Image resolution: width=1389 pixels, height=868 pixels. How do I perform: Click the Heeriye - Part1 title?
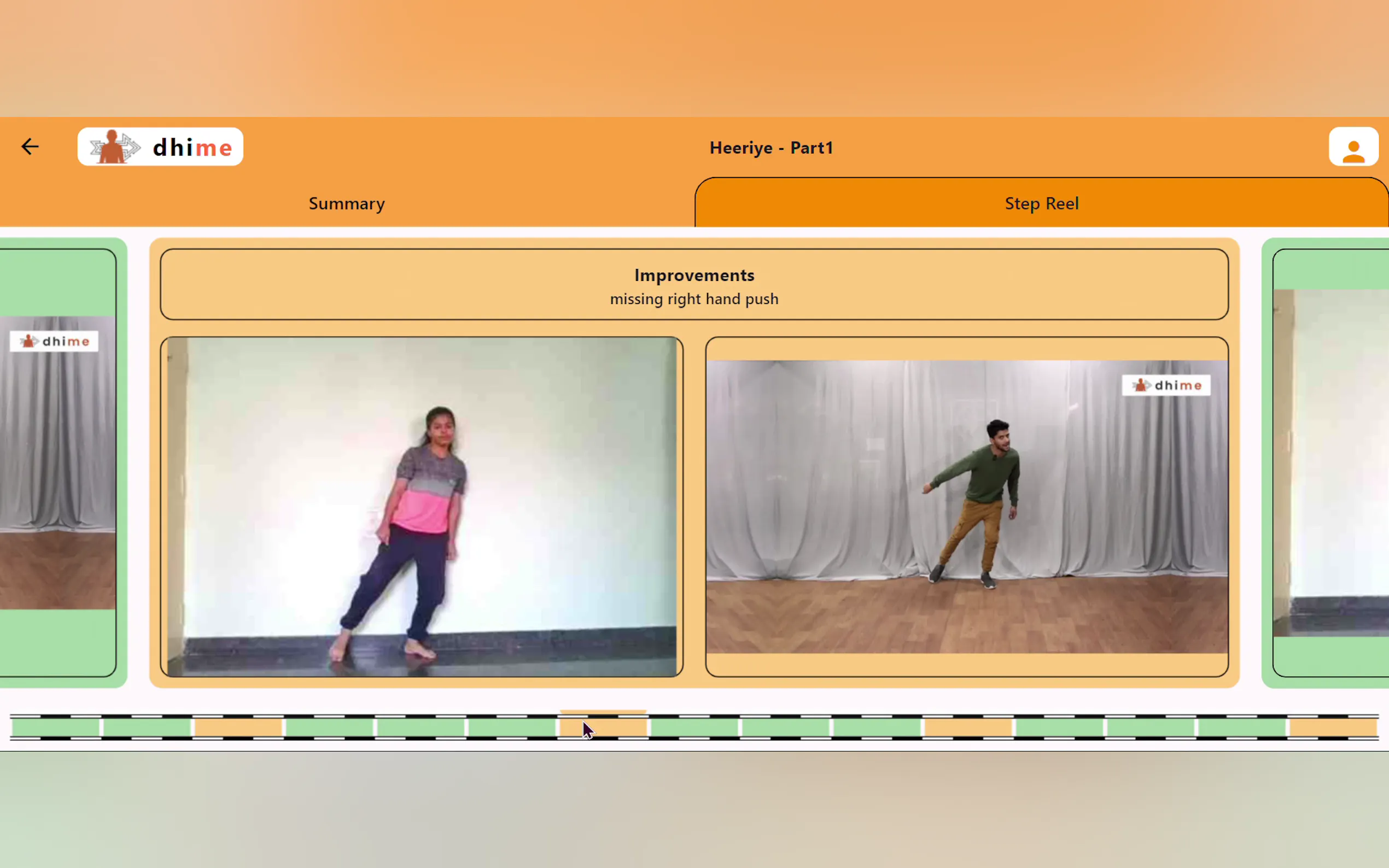(x=771, y=148)
